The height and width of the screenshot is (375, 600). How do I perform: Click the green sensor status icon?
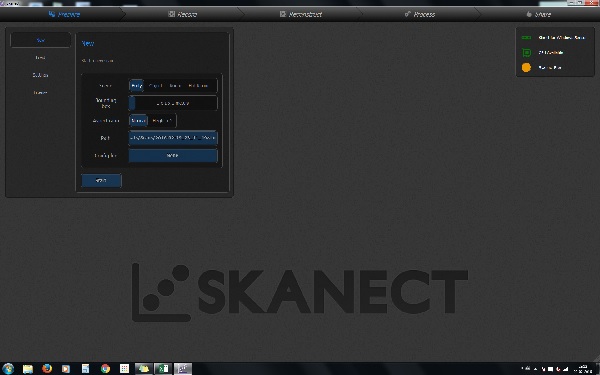pos(527,38)
